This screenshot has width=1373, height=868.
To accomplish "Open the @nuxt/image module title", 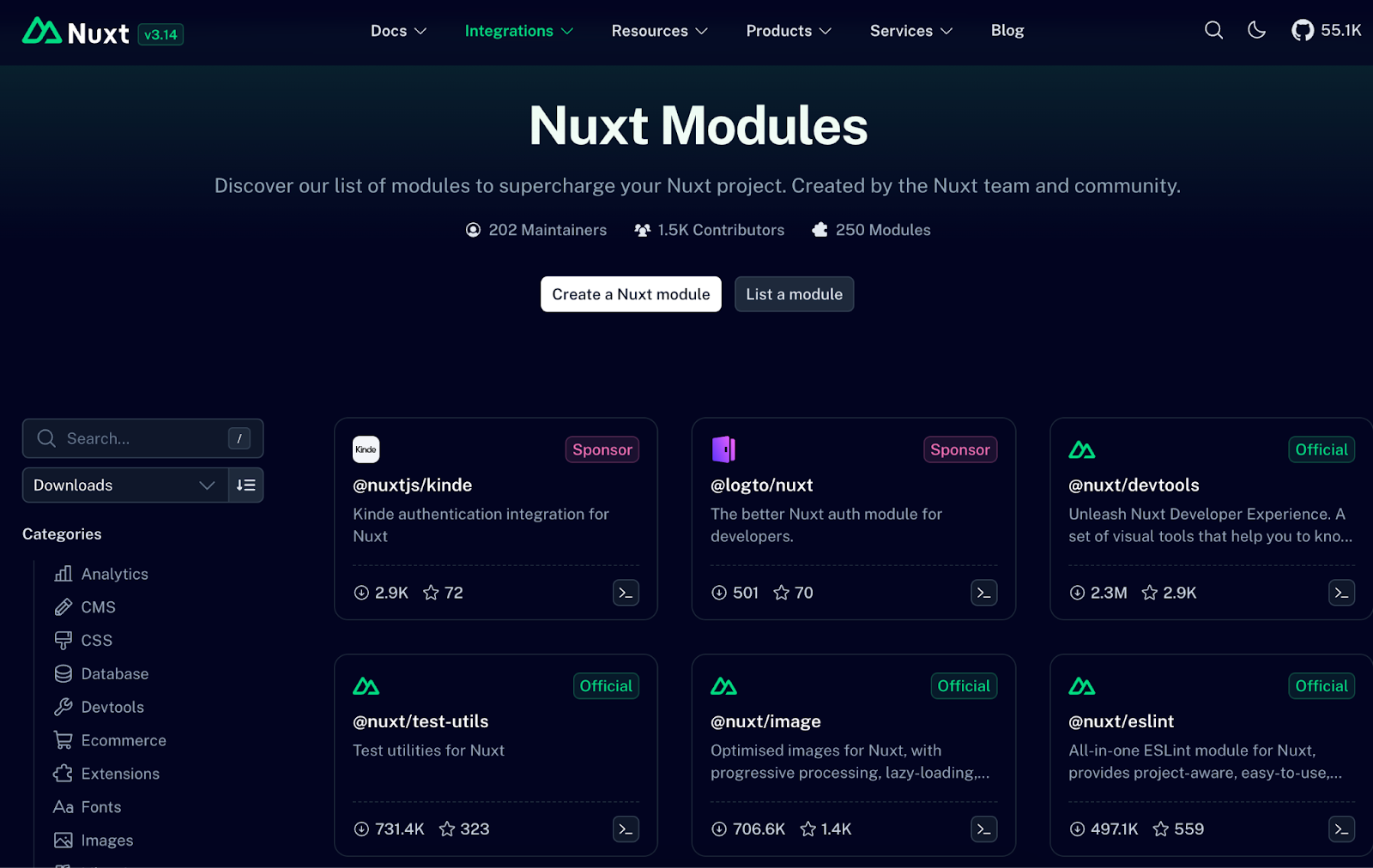I will 765,722.
